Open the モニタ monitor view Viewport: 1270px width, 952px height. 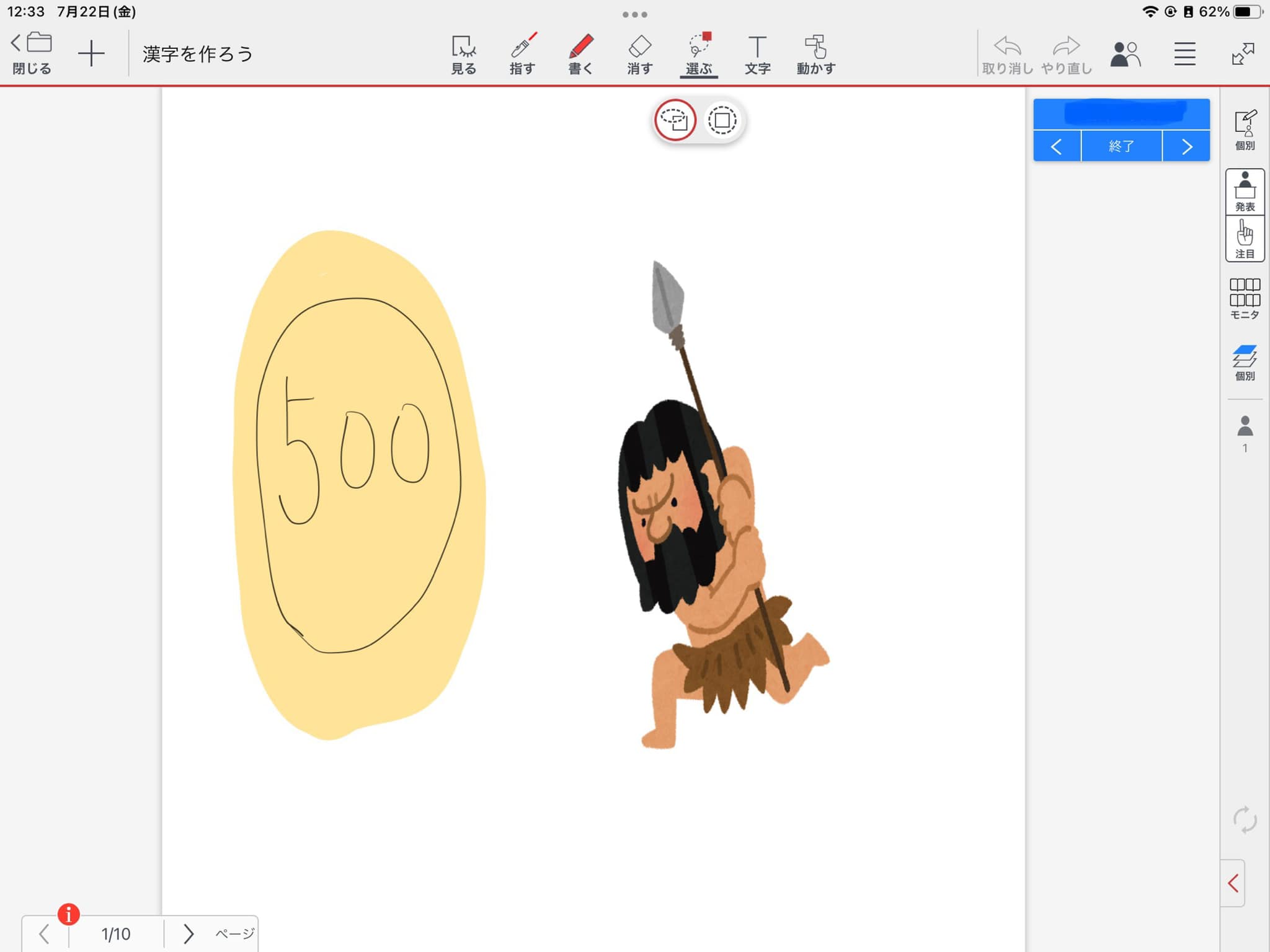1245,299
